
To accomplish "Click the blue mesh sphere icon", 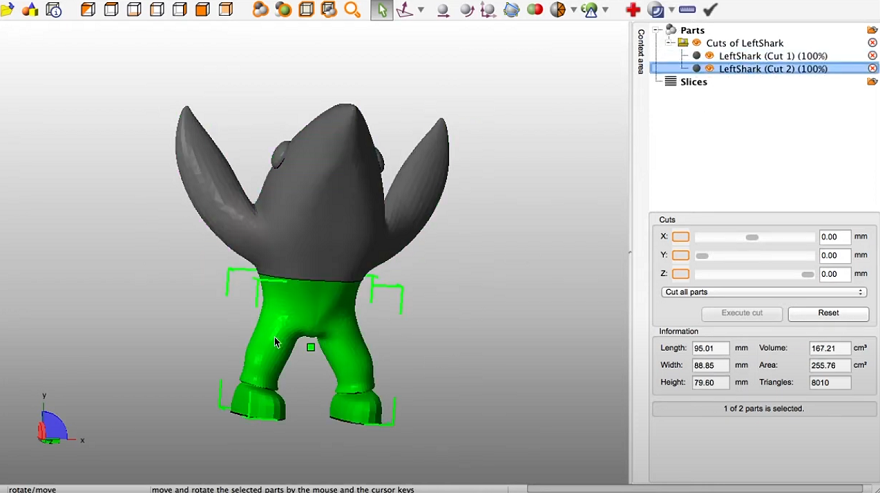I will coord(511,10).
